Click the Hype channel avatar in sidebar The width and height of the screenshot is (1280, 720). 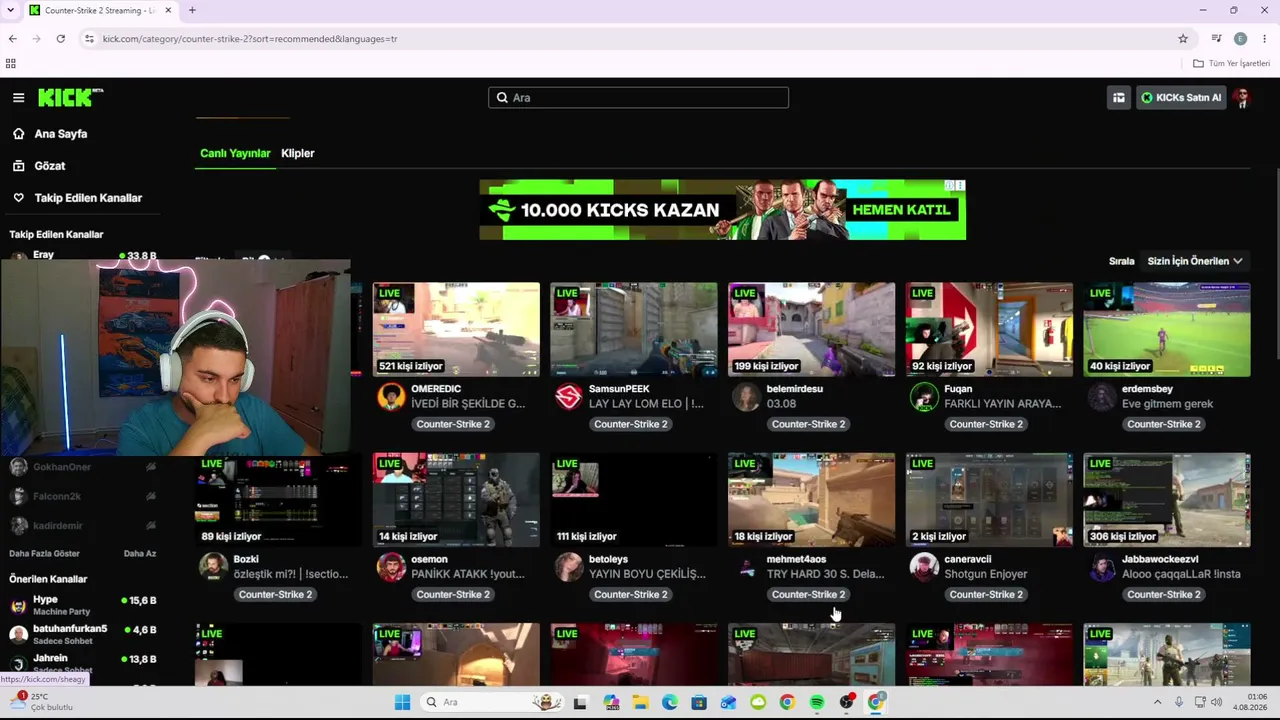(18, 605)
